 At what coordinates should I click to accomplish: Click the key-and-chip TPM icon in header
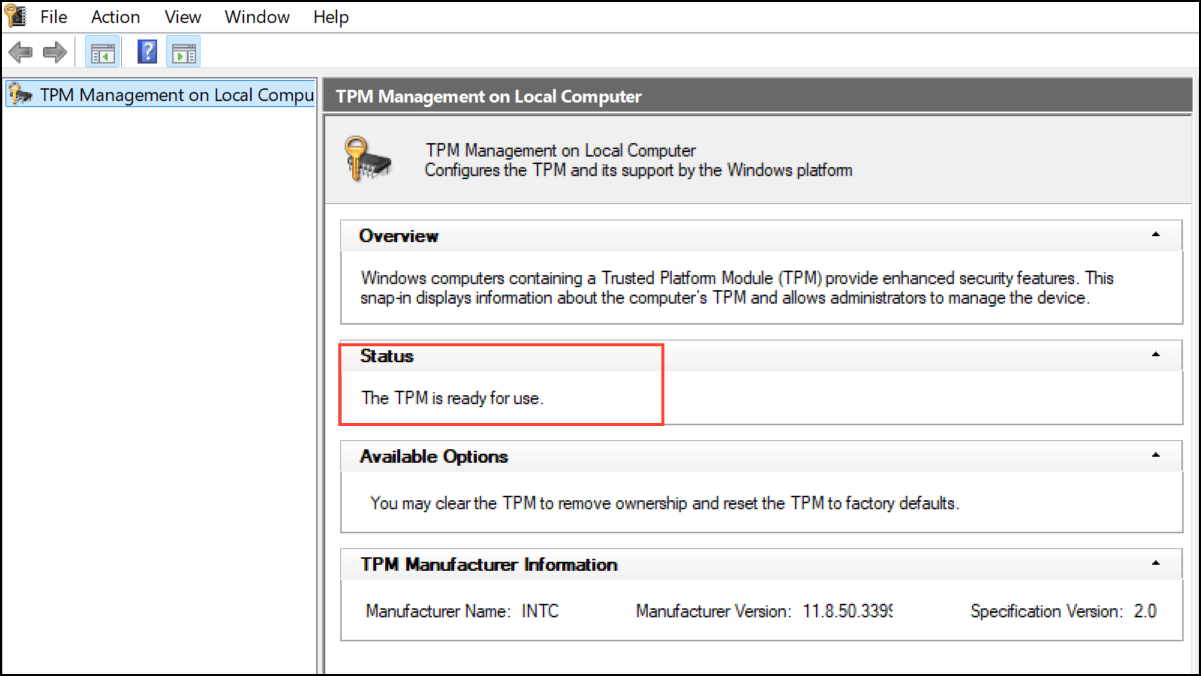367,160
